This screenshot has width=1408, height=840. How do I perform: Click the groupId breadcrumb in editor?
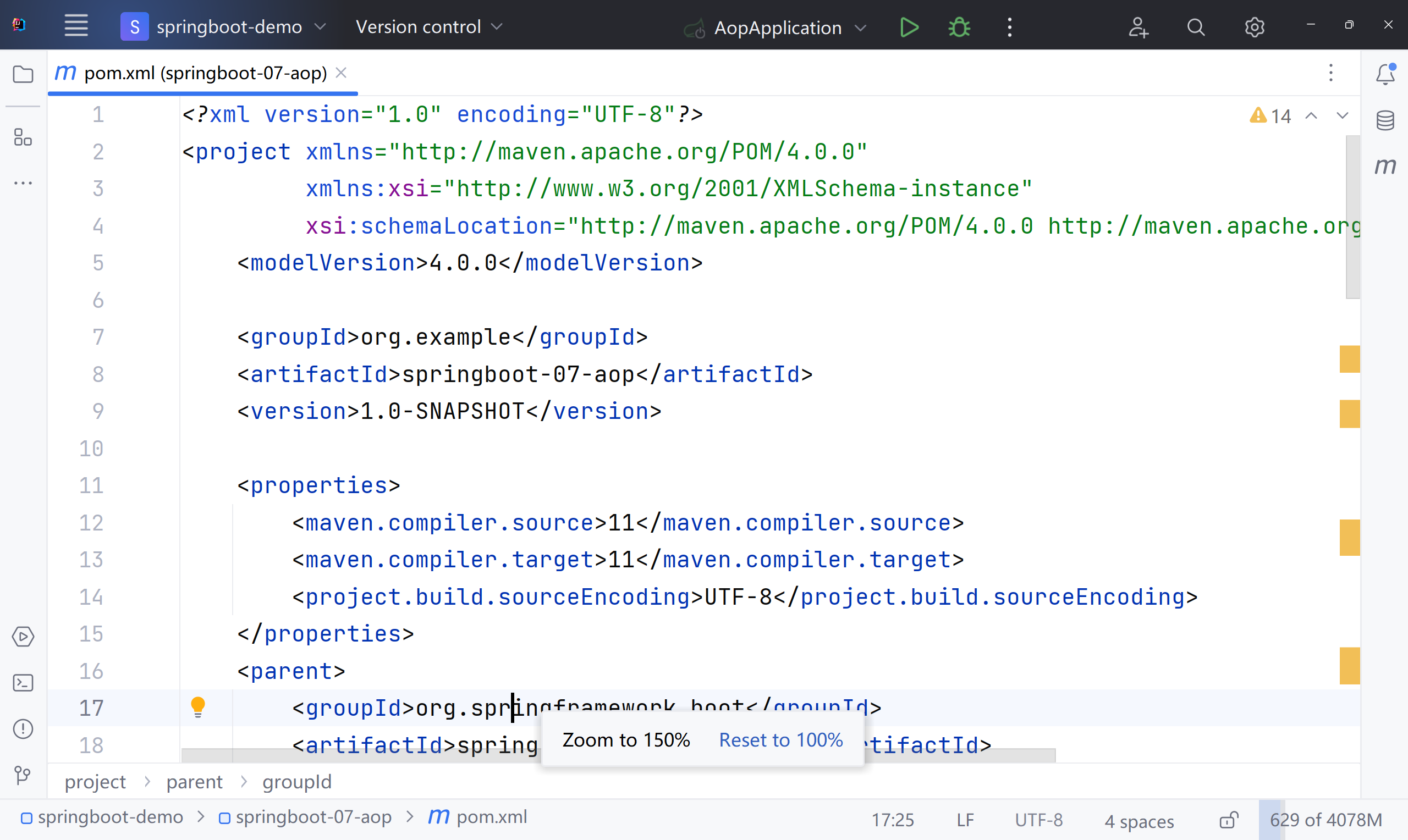pos(296,782)
